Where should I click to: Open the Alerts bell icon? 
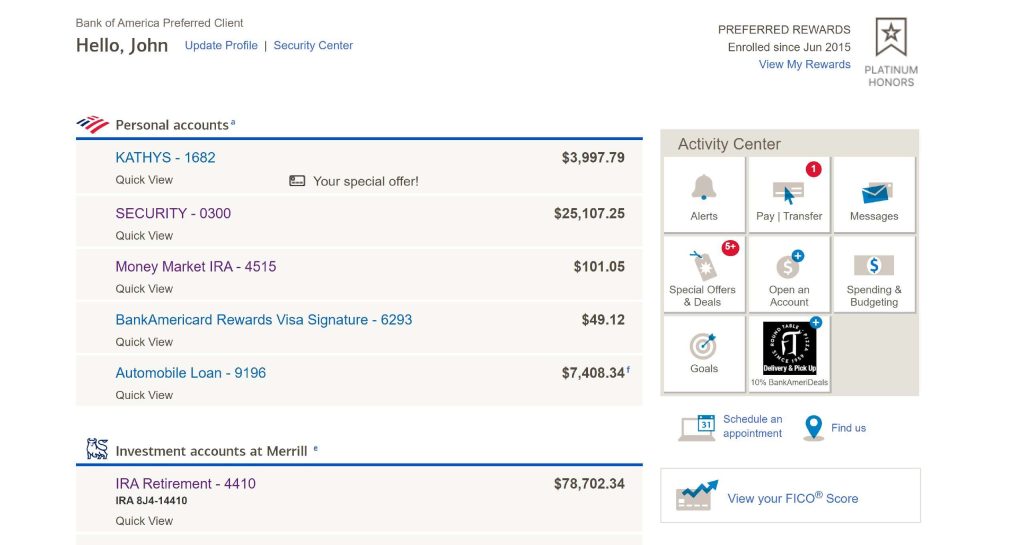coord(704,188)
